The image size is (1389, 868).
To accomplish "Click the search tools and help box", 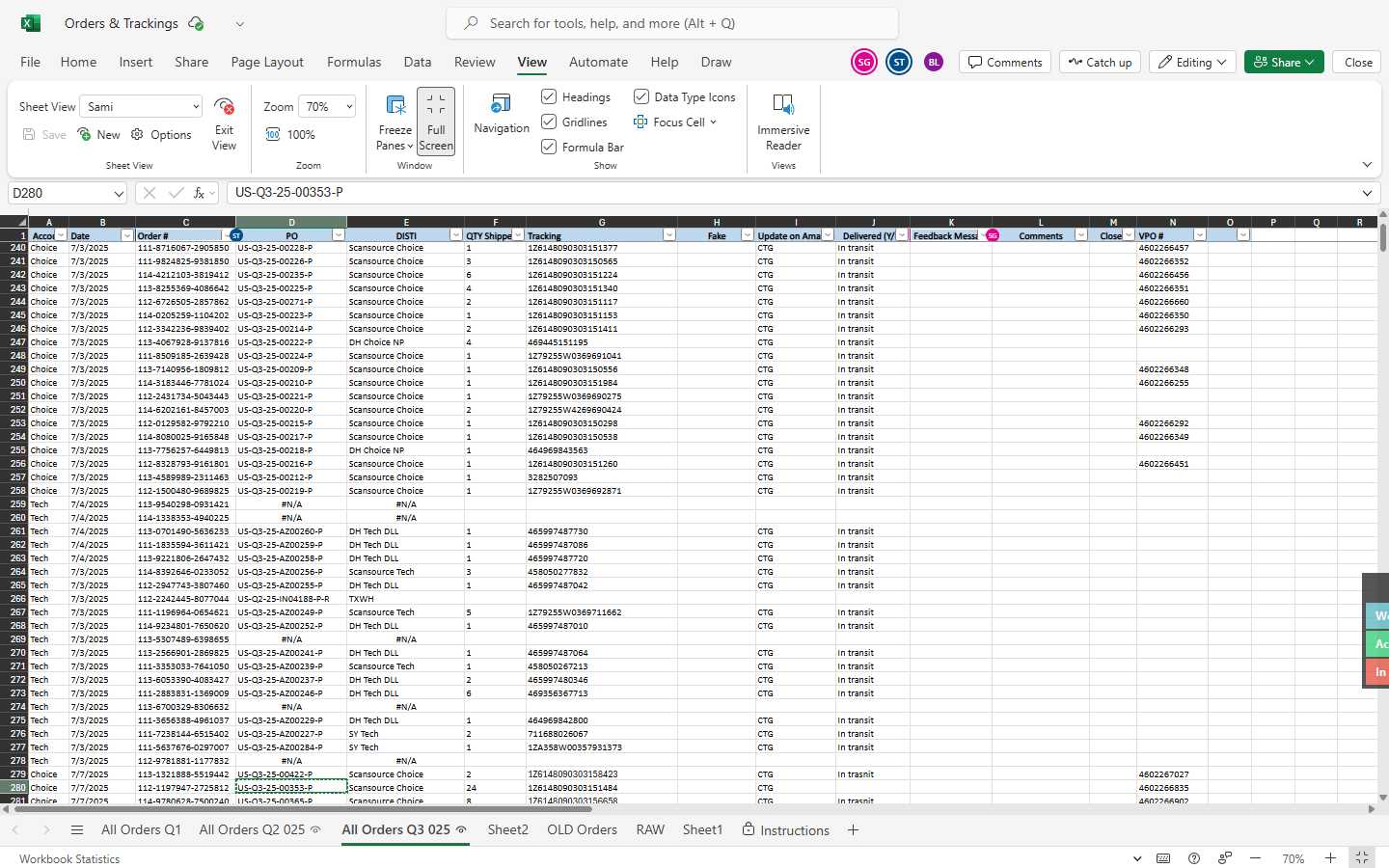I will pos(672,23).
